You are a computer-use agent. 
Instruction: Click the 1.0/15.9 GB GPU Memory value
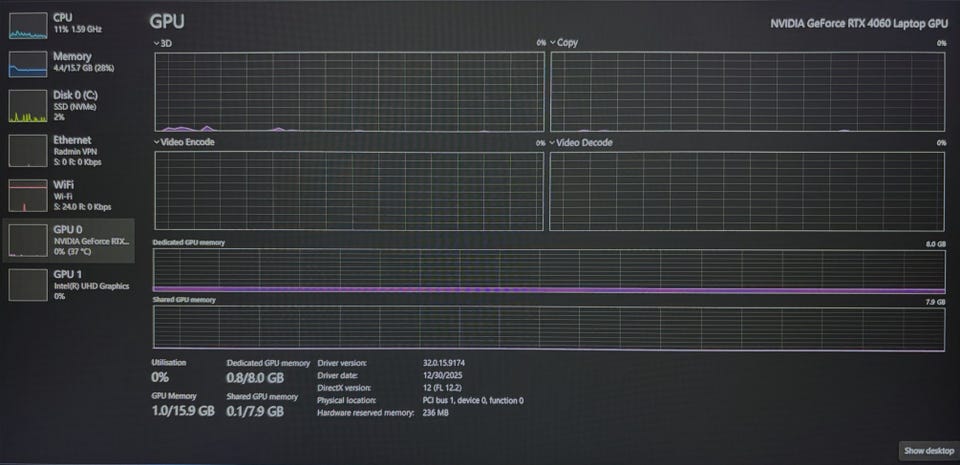tap(183, 411)
